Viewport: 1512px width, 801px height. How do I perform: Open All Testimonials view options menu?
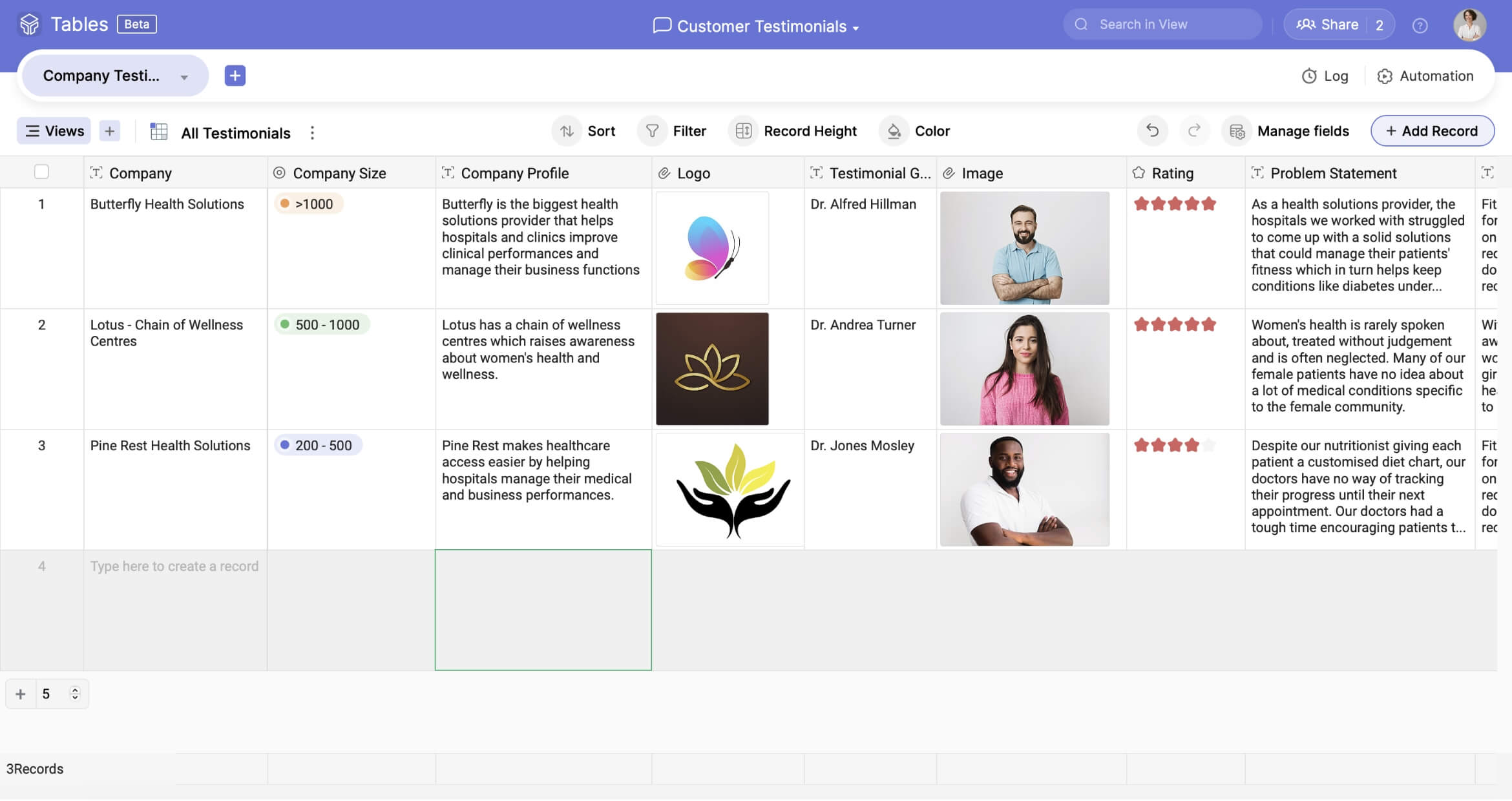pyautogui.click(x=312, y=132)
